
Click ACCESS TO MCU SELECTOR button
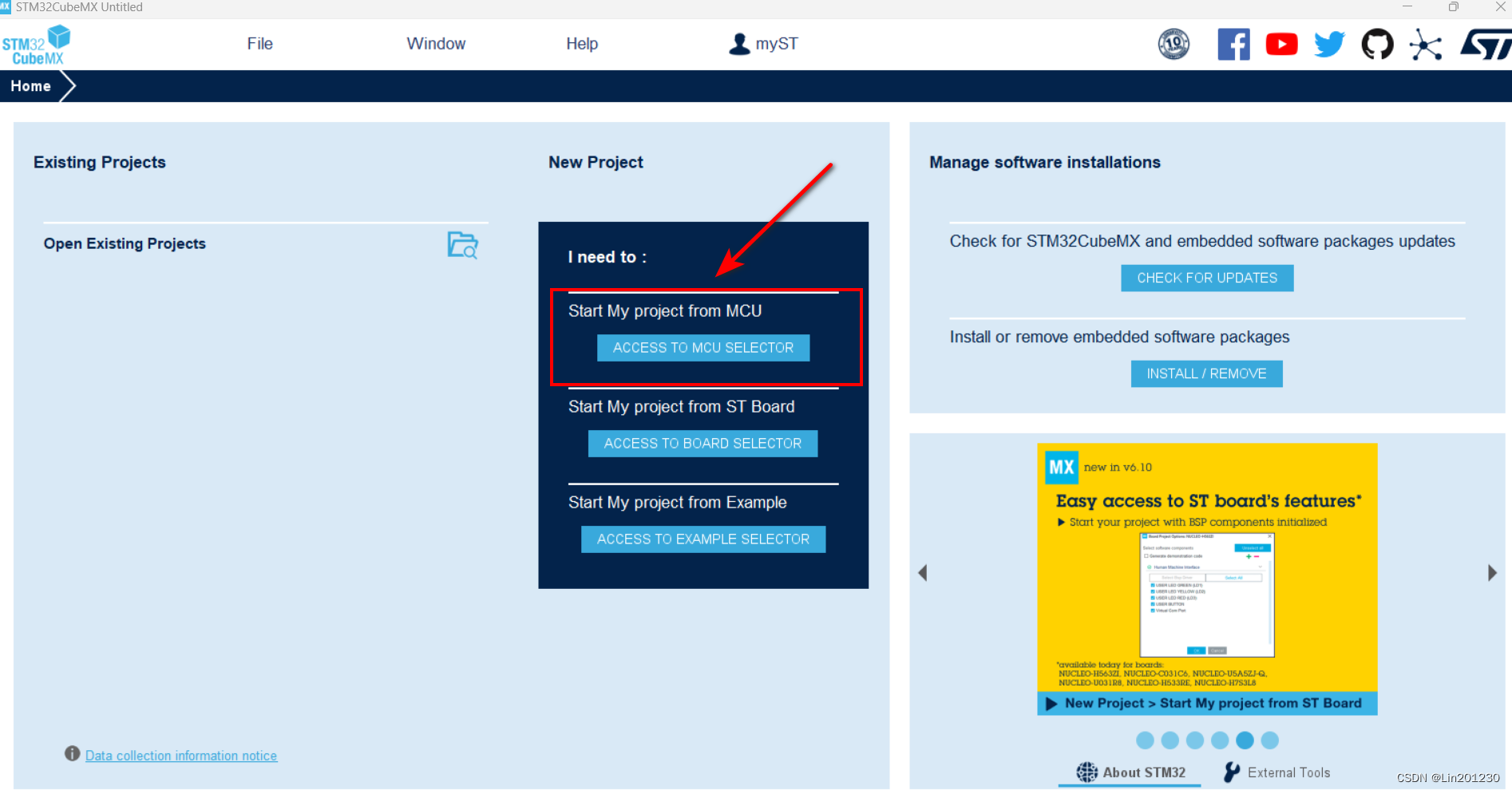pos(703,348)
